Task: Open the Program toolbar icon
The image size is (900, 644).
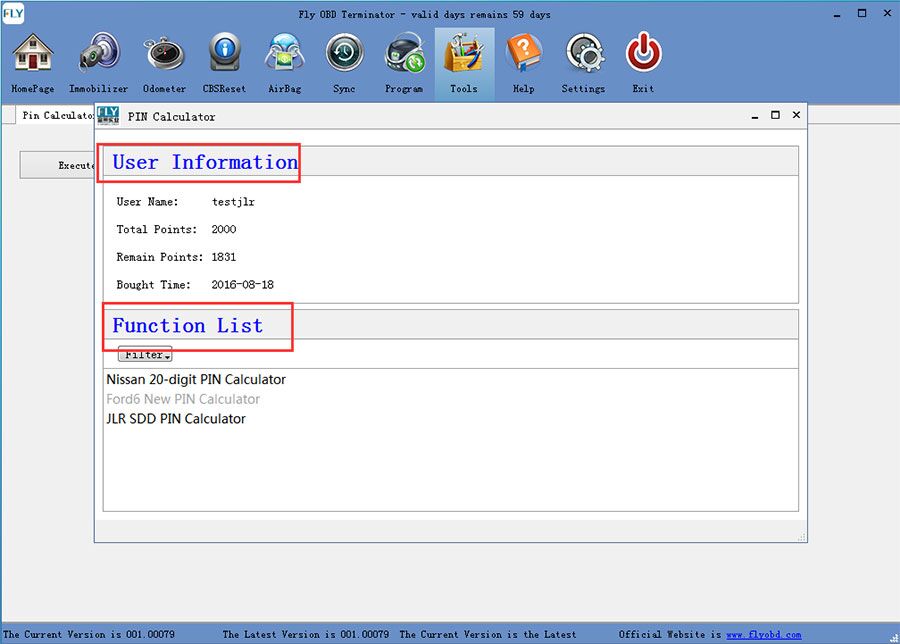Action: tap(404, 54)
